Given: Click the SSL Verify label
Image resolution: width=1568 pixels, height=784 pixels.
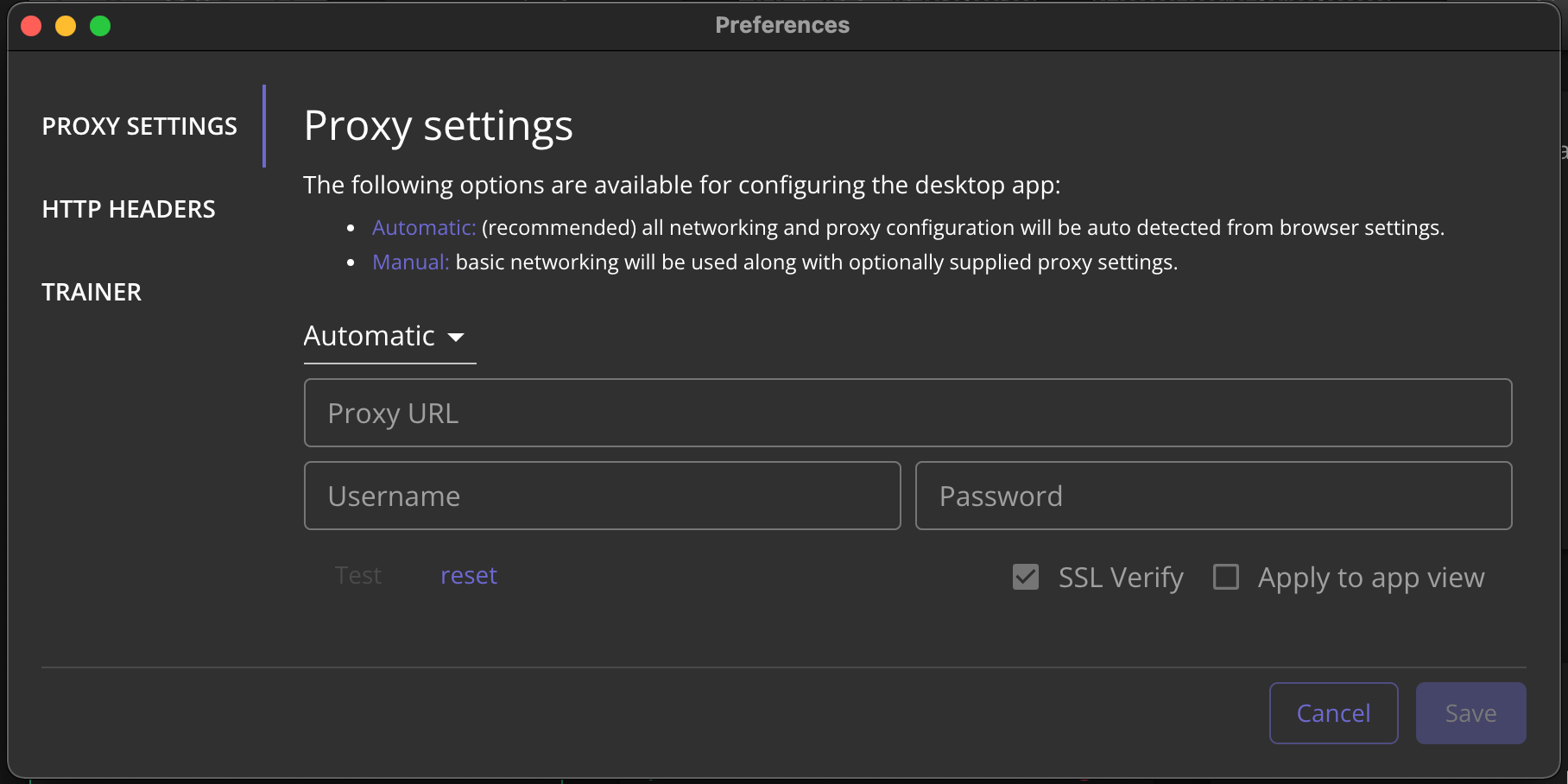Looking at the screenshot, I should pos(1121,577).
